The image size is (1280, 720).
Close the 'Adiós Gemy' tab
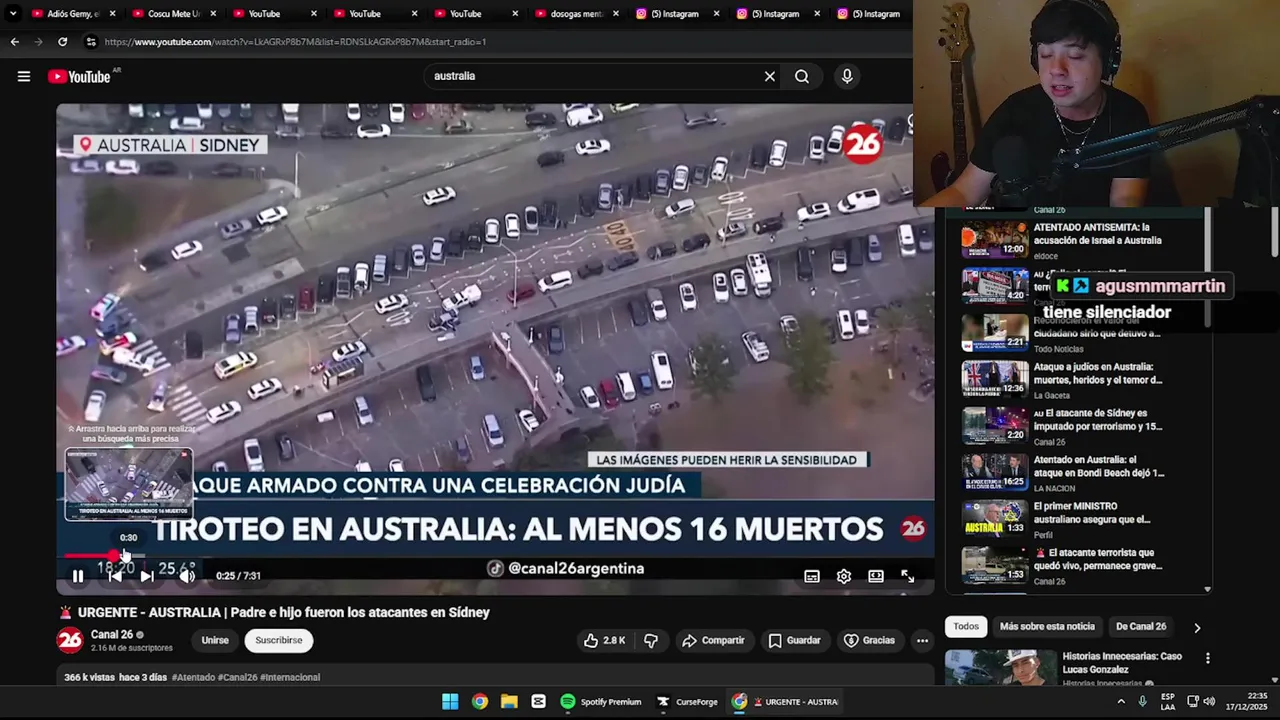(113, 14)
